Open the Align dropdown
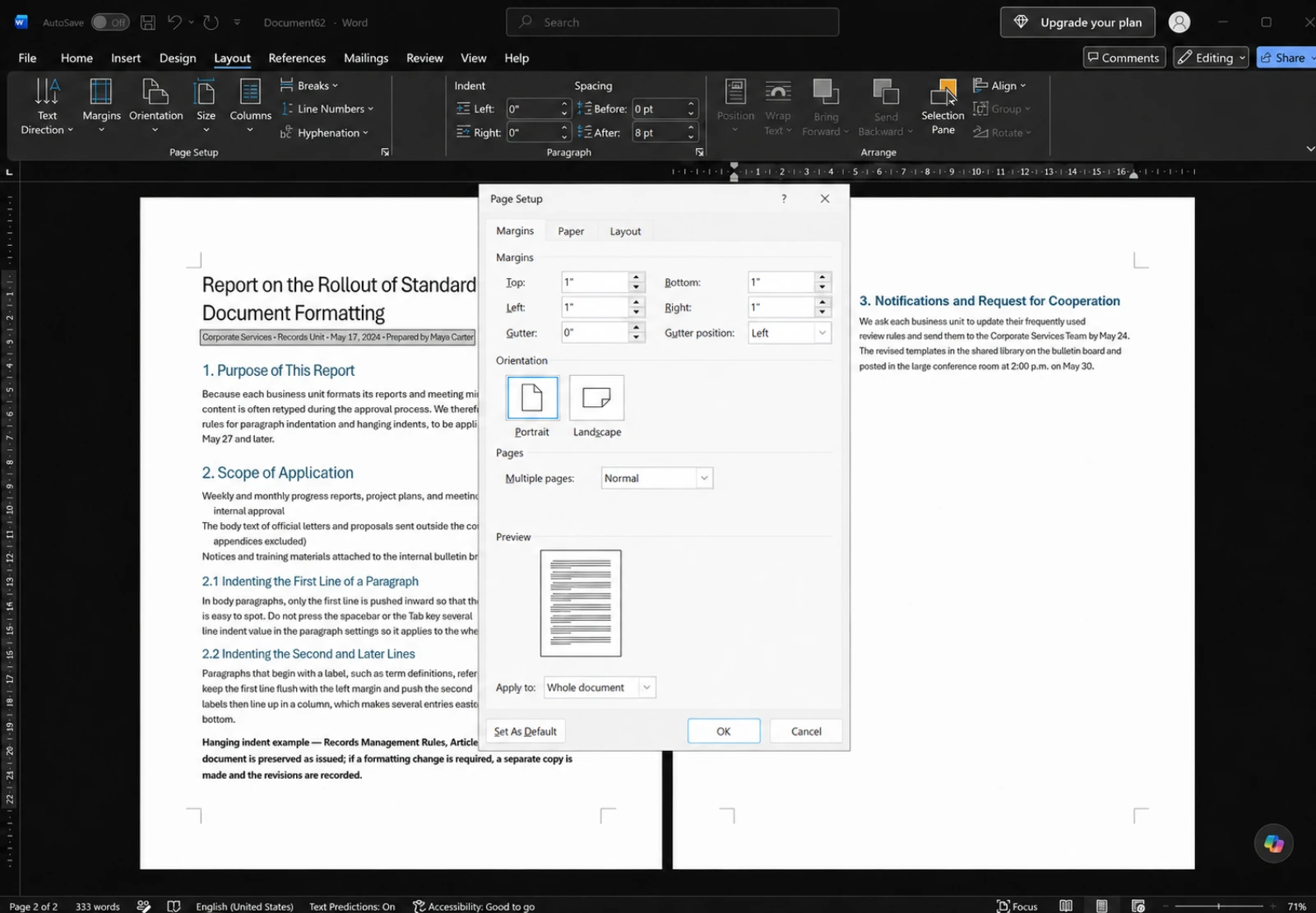The width and height of the screenshot is (1316, 913). [x=999, y=86]
